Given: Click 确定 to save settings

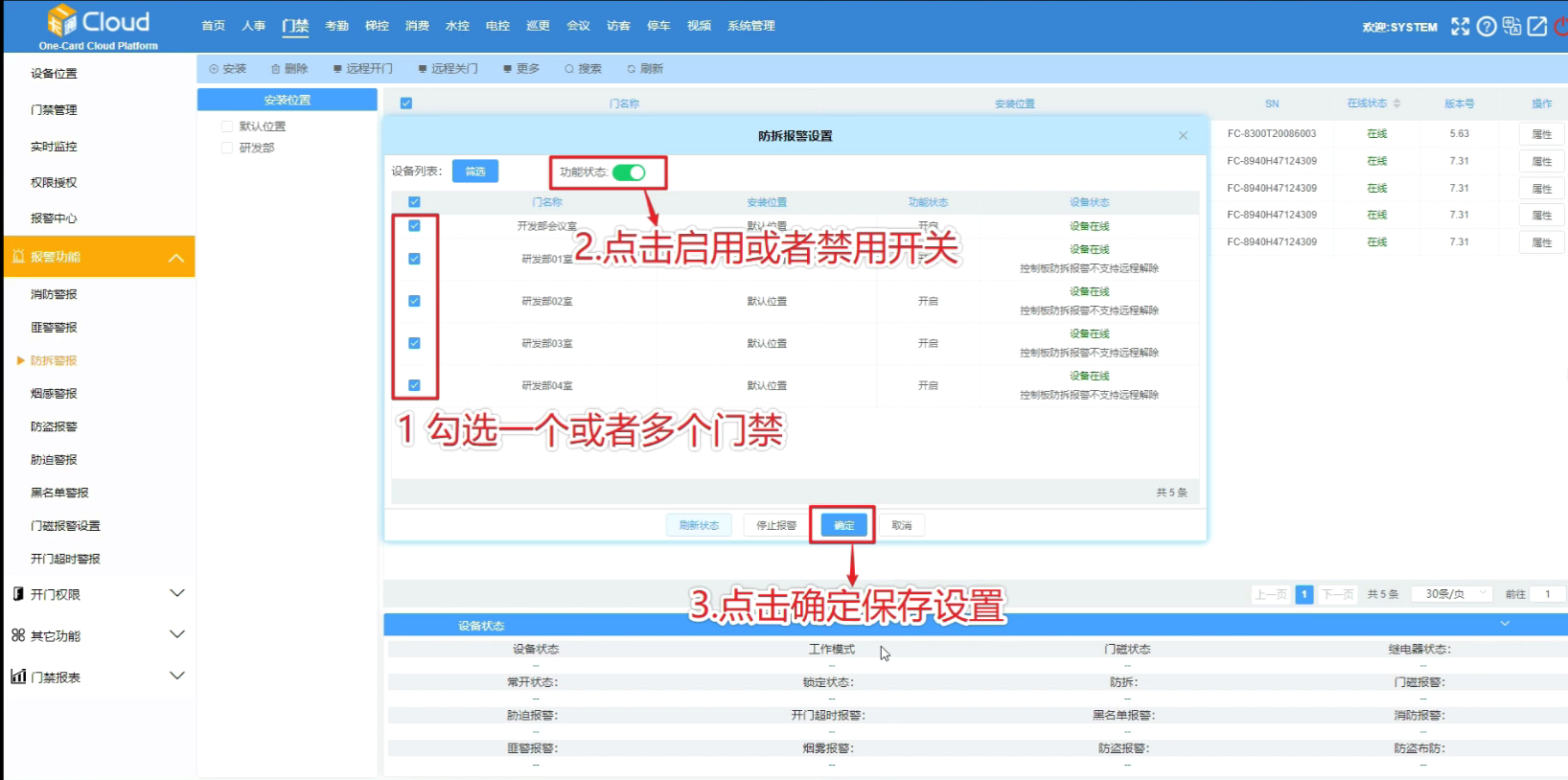Looking at the screenshot, I should [843, 525].
